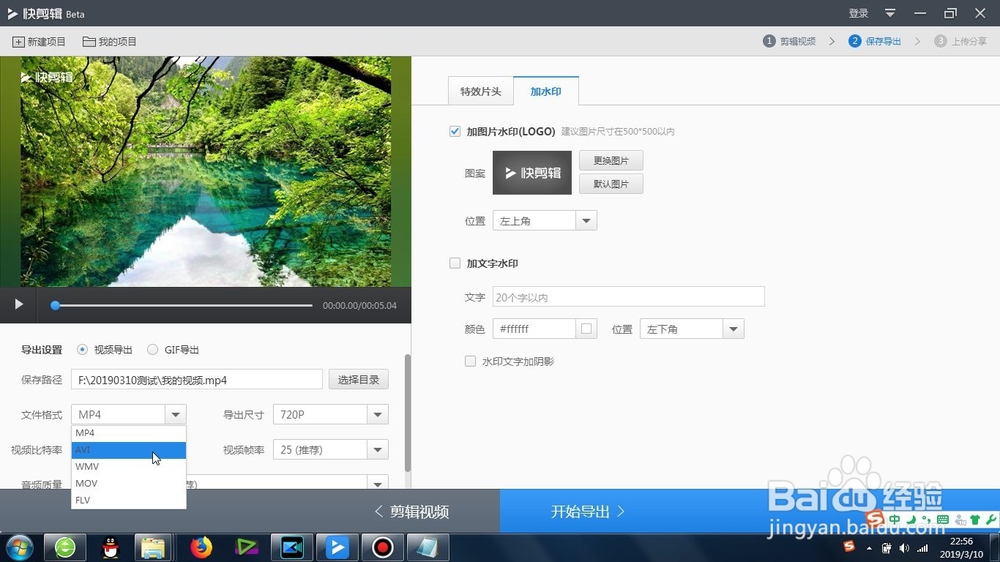Click 登录 to sign in
Screen dimensions: 1000x562
pyautogui.click(x=858, y=13)
